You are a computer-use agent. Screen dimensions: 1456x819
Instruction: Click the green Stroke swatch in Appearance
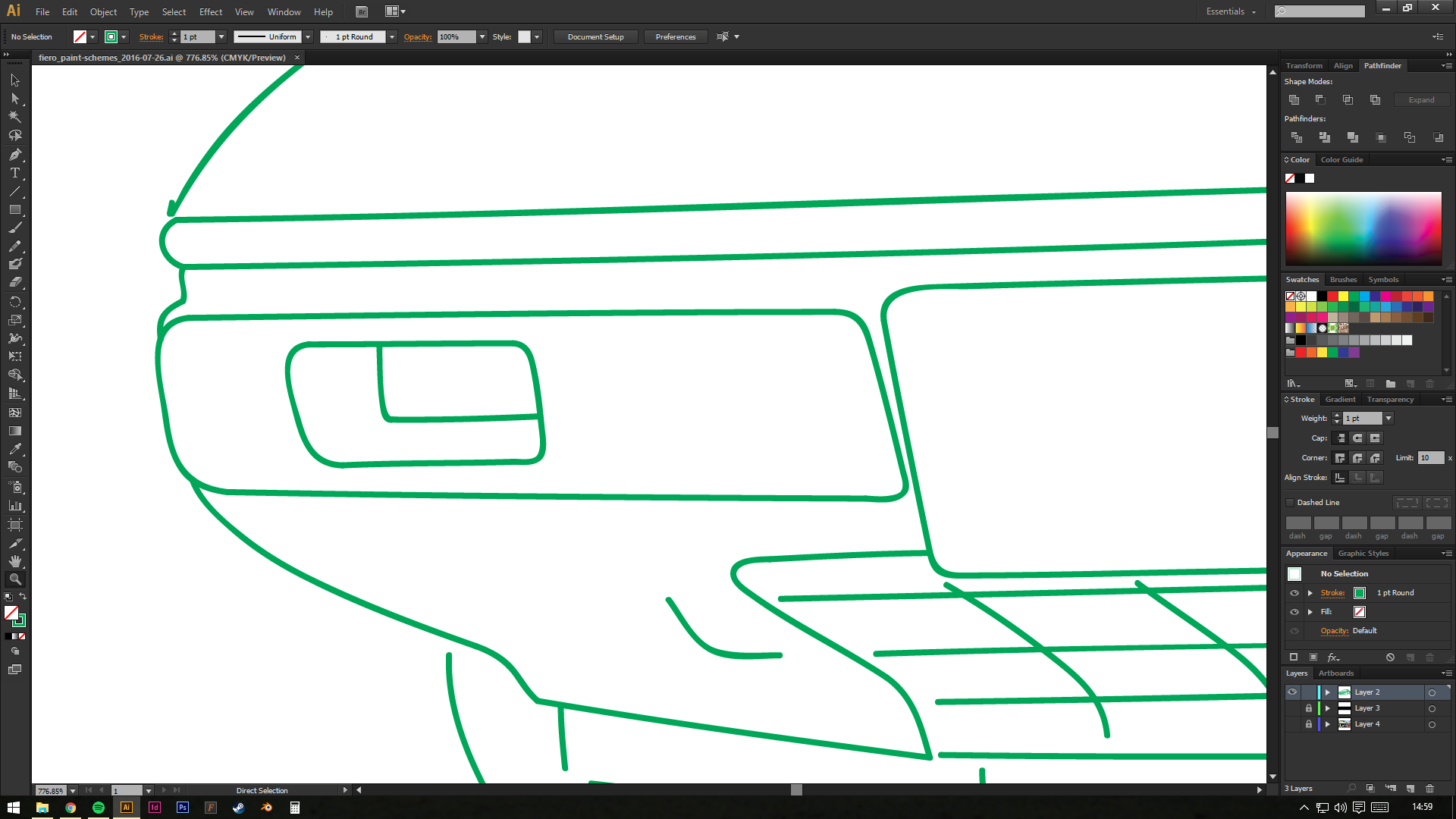[1360, 593]
